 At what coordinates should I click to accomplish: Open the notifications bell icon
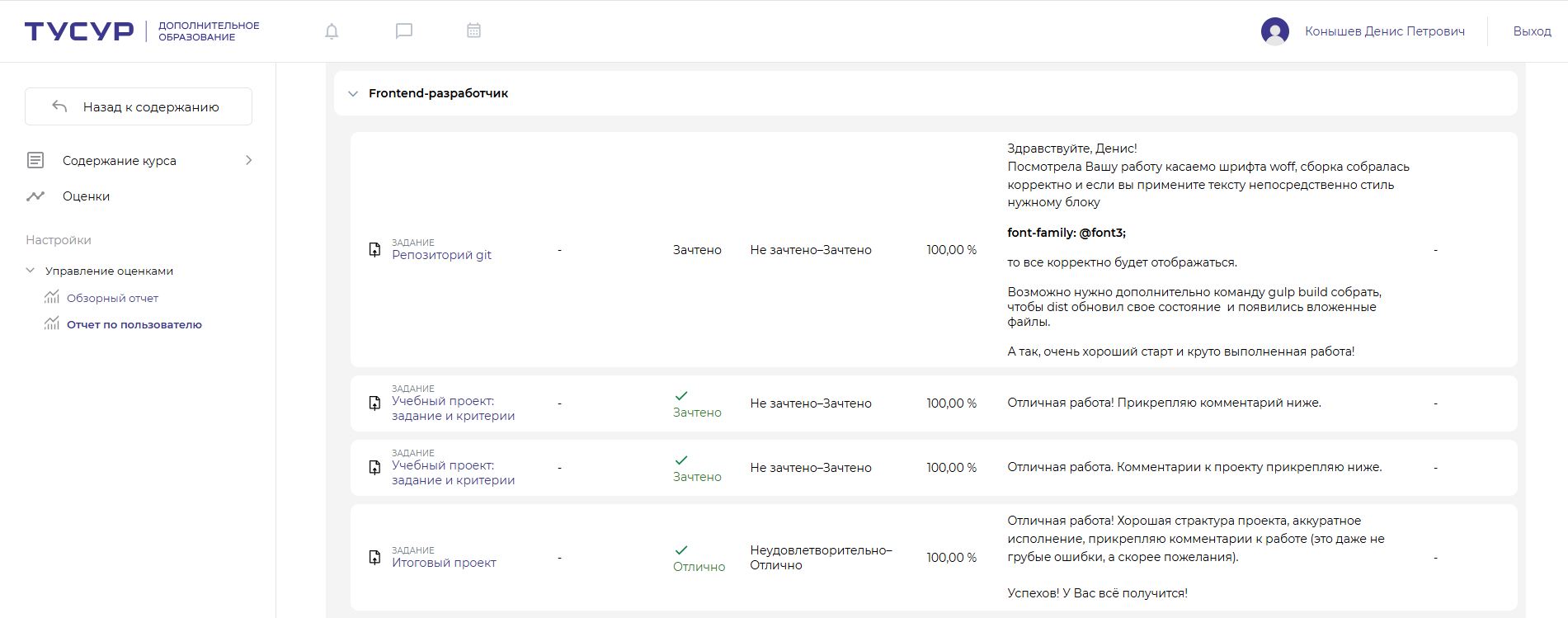point(332,31)
